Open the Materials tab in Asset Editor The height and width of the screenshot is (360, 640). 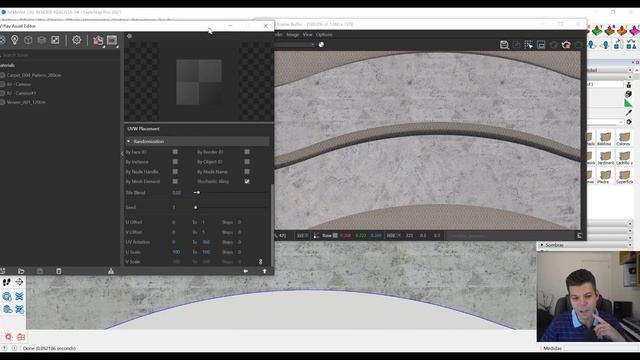(x=2, y=40)
